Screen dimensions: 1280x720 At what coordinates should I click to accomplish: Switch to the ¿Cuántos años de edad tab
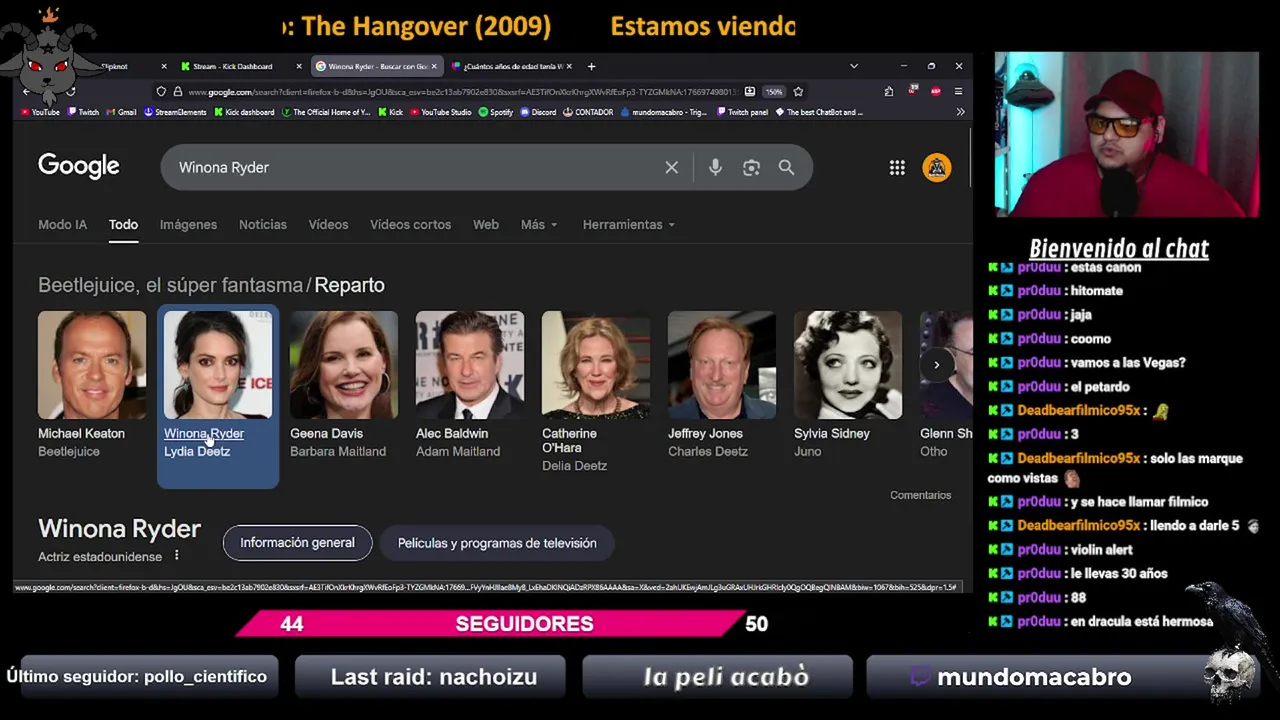(x=511, y=66)
